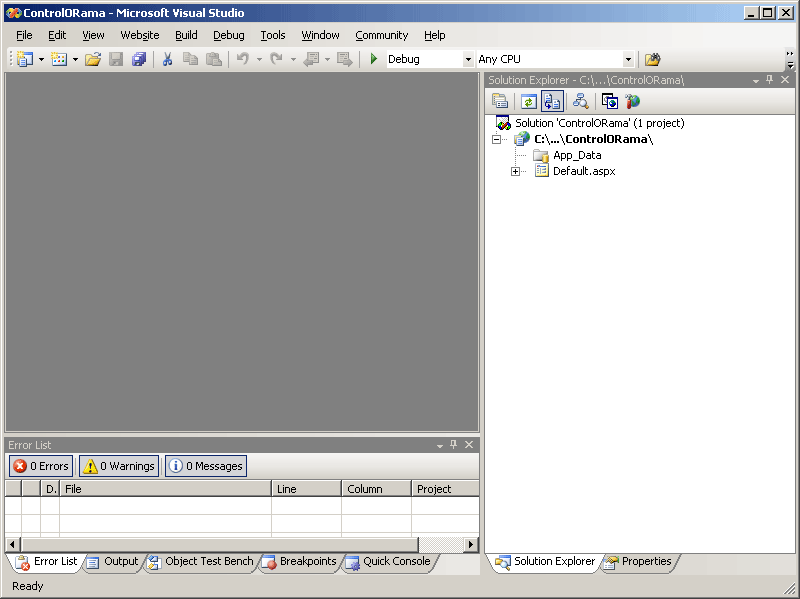The height and width of the screenshot is (599, 800).
Task: Click the Open File folder icon
Action: [93, 60]
